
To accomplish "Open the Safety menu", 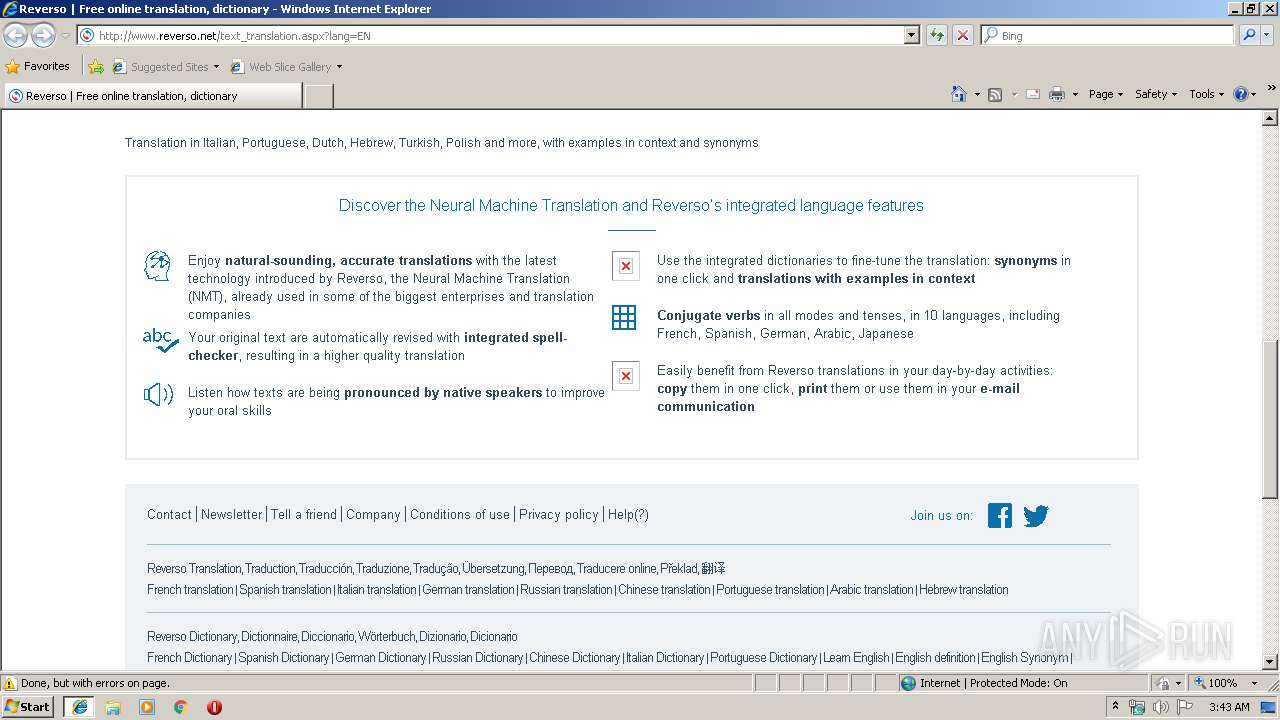I will (1156, 94).
